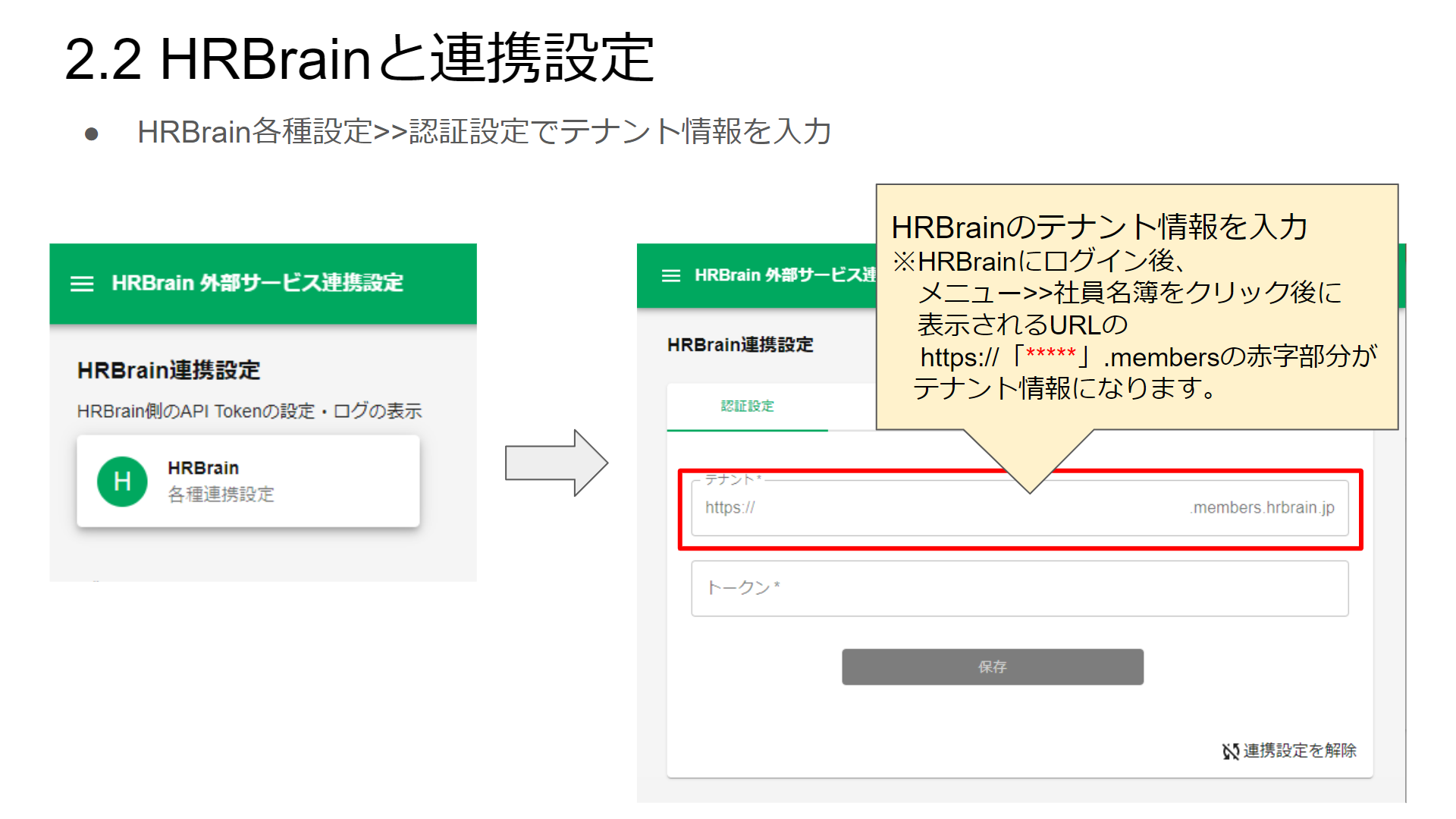1456x819 pixels.
Task: Click the unlink icon next to 連携設定を解除
Action: click(x=1231, y=752)
